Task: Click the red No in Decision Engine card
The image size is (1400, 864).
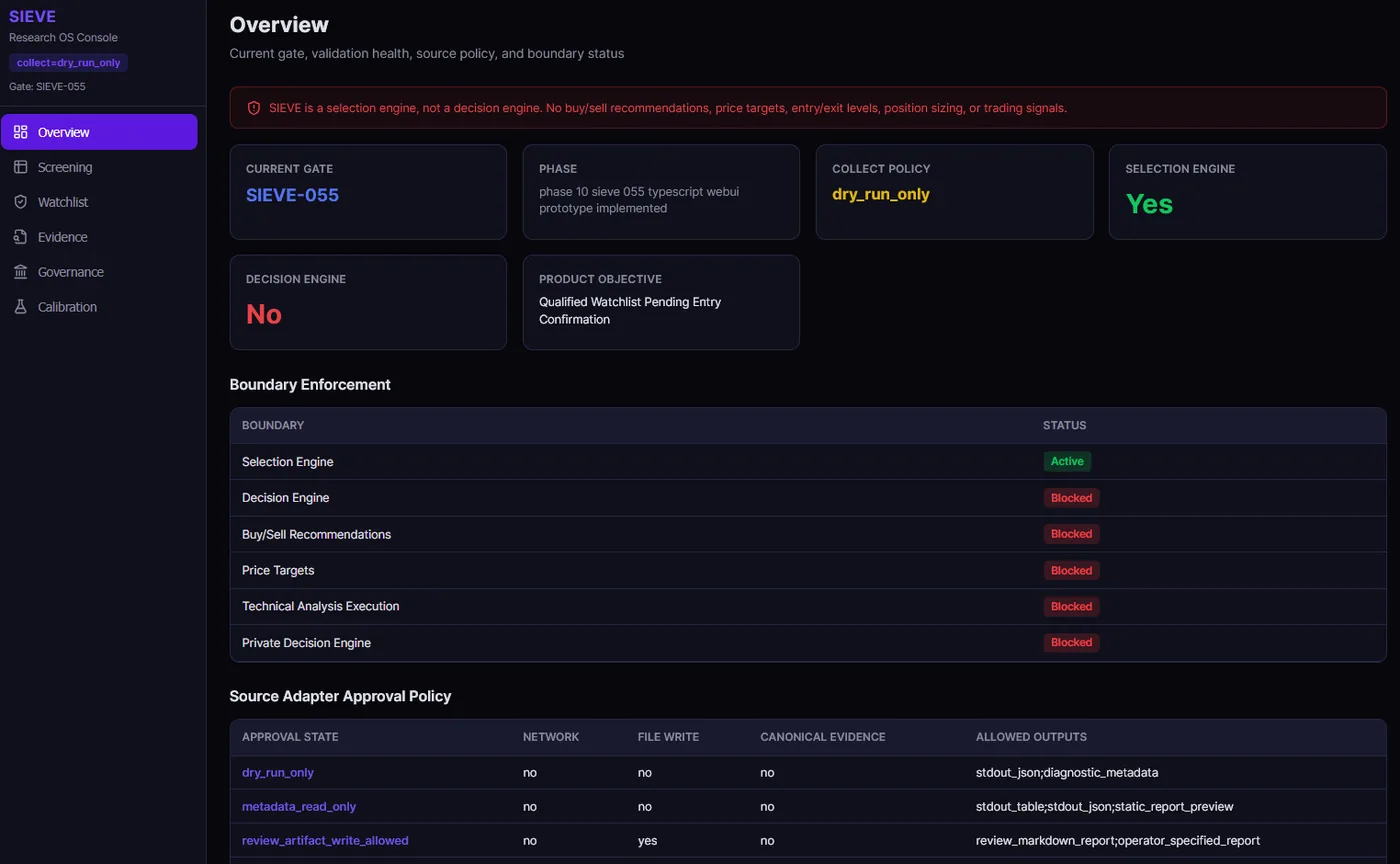Action: 264,314
